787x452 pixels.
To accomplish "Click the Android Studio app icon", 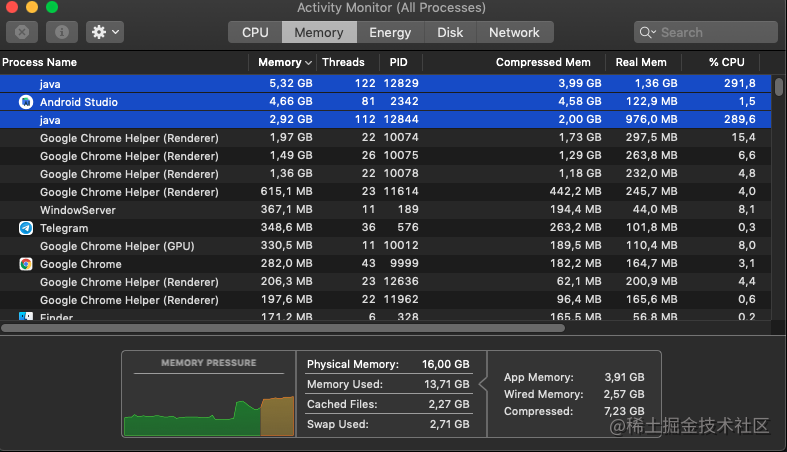I will point(26,102).
